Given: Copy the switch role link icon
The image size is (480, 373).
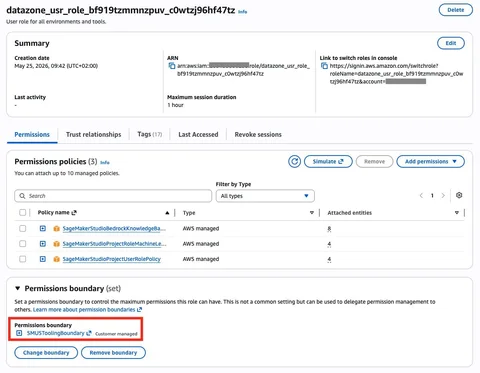Looking at the screenshot, I should pyautogui.click(x=324, y=66).
